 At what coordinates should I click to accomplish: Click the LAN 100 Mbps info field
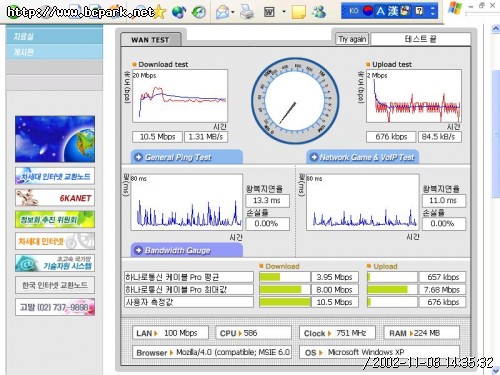170,333
